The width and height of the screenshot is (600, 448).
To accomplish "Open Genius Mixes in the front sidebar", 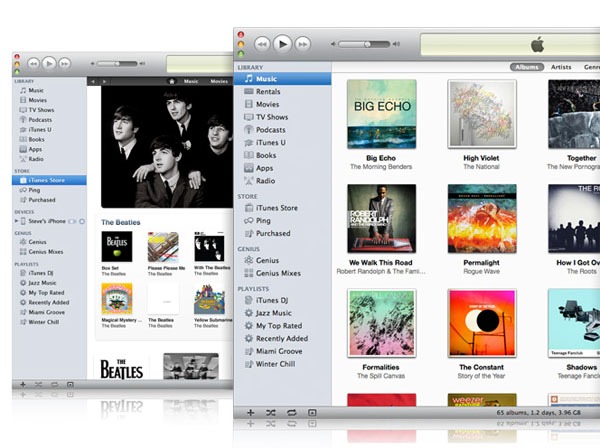I will (x=279, y=273).
